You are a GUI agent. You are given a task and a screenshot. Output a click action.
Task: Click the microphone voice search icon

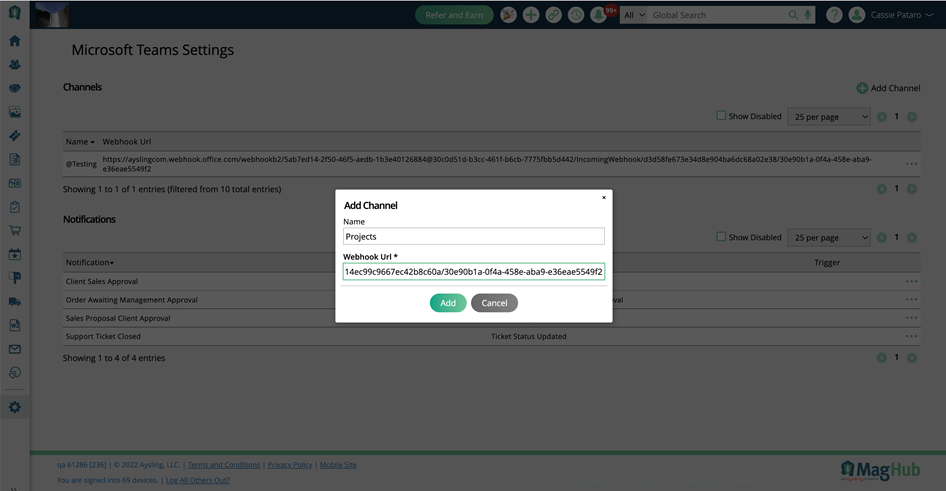coord(808,15)
